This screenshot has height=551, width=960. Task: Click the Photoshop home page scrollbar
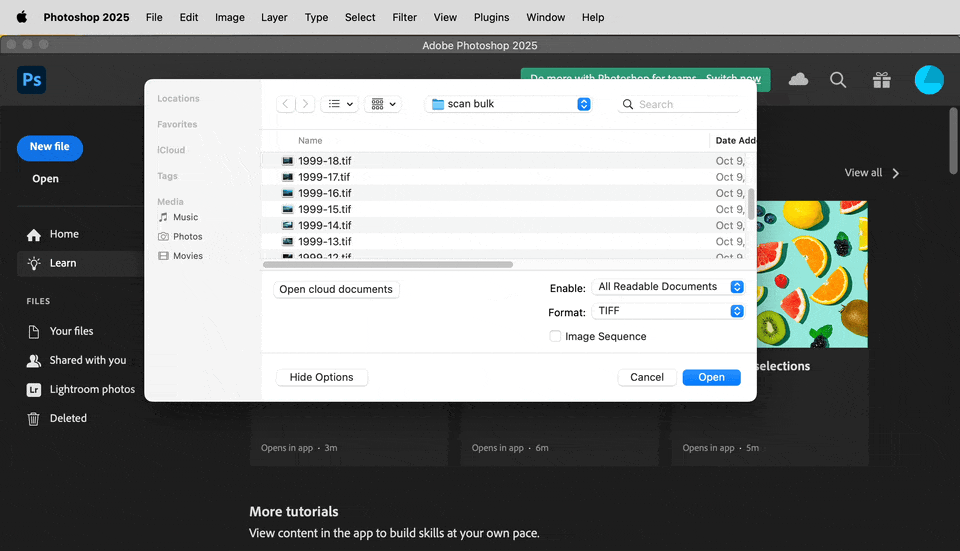click(953, 141)
